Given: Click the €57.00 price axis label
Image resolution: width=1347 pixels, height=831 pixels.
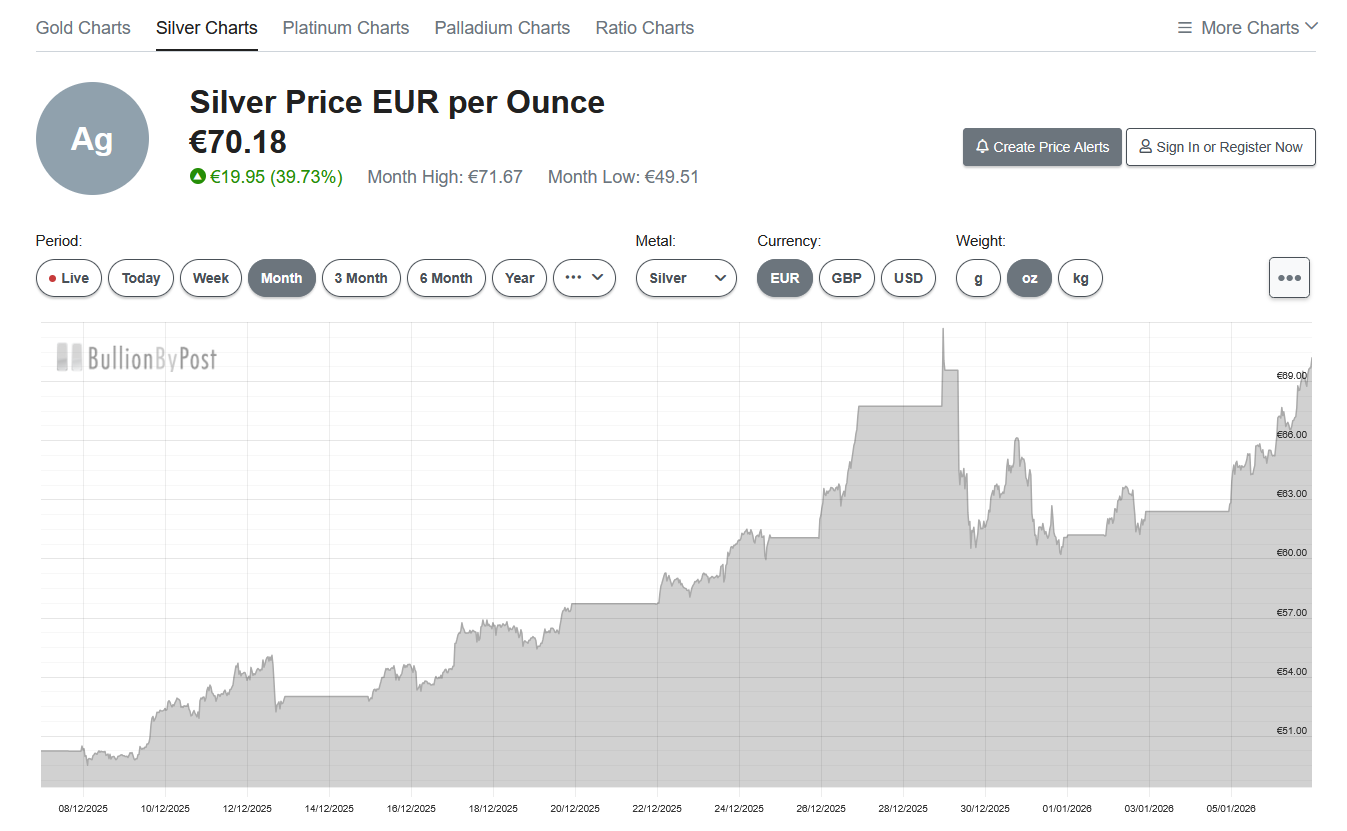Looking at the screenshot, I should tap(1292, 613).
